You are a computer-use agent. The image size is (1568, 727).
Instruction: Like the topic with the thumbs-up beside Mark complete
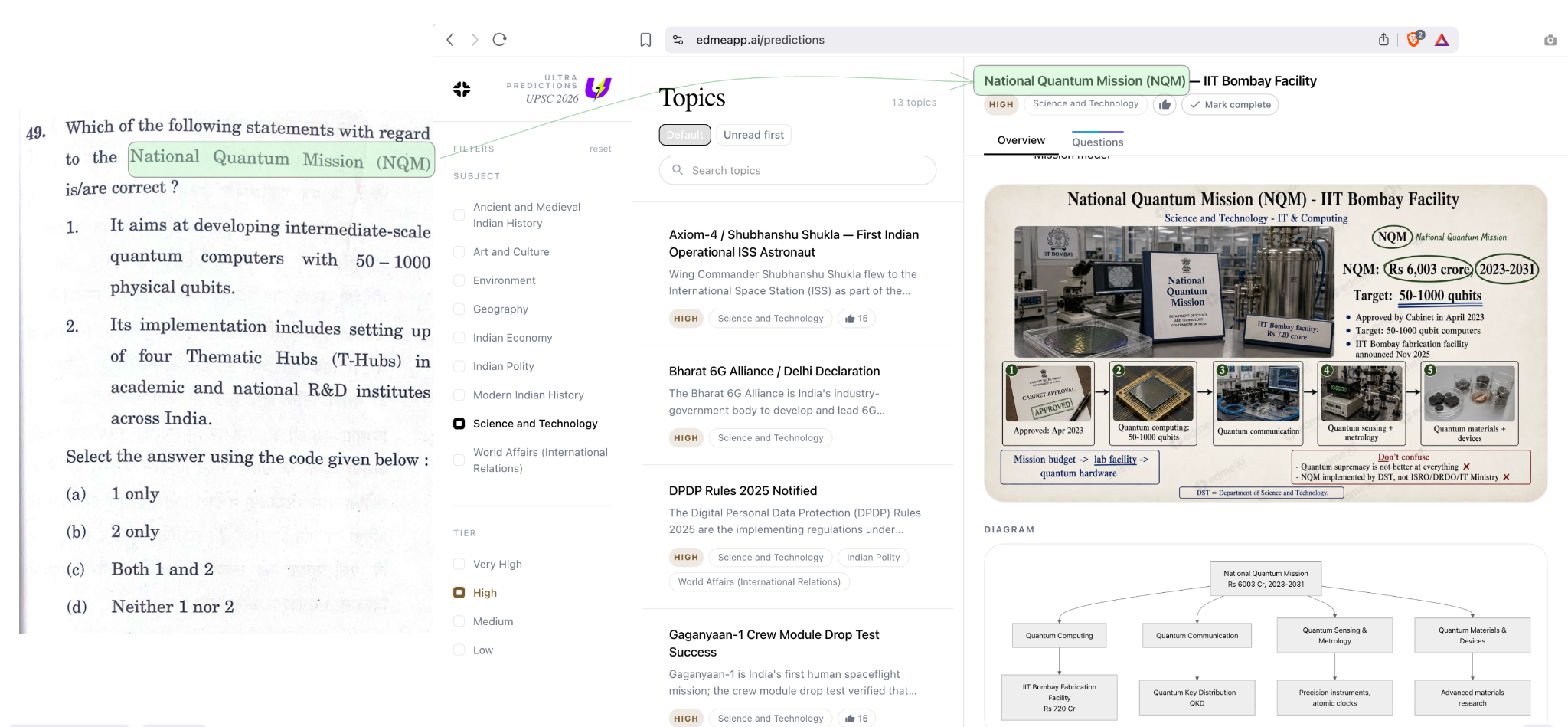pyautogui.click(x=1165, y=105)
